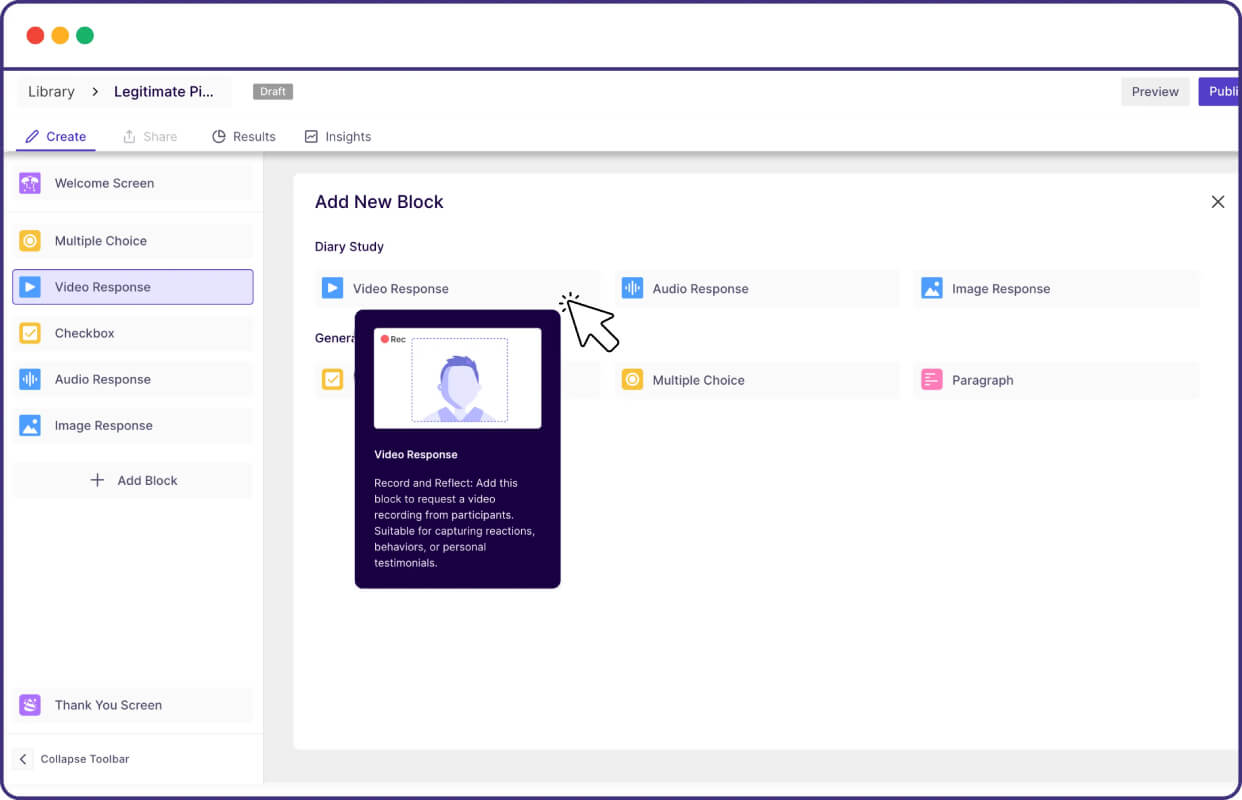Click the pencil icon on Create tab
Screen dimensions: 1242x800
point(32,136)
